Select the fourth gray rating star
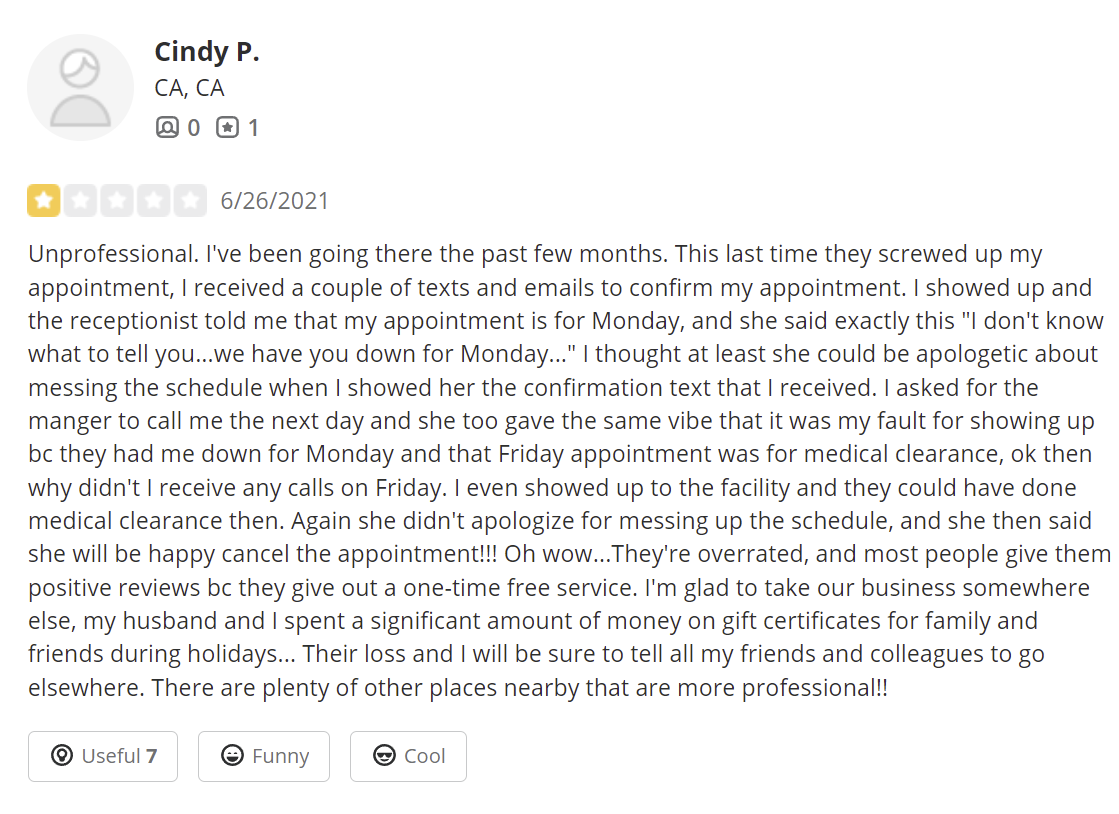 (153, 200)
